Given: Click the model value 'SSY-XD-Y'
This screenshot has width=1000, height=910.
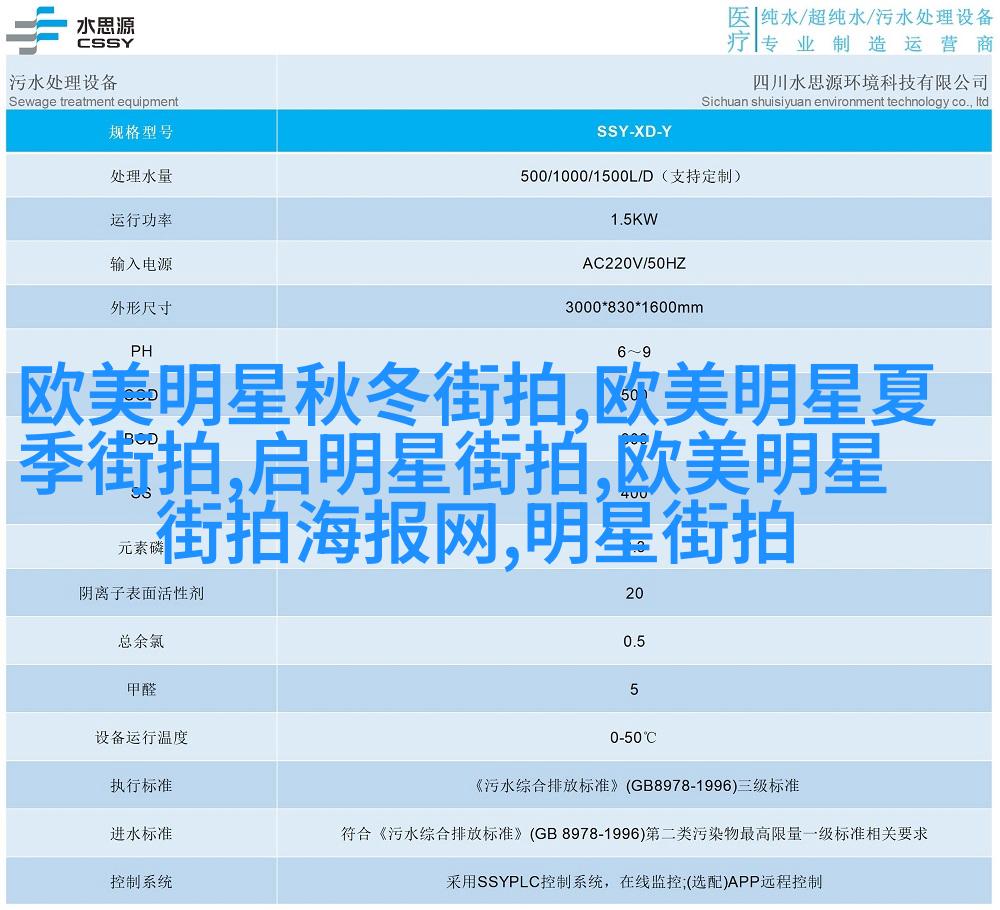Looking at the screenshot, I should click(634, 131).
